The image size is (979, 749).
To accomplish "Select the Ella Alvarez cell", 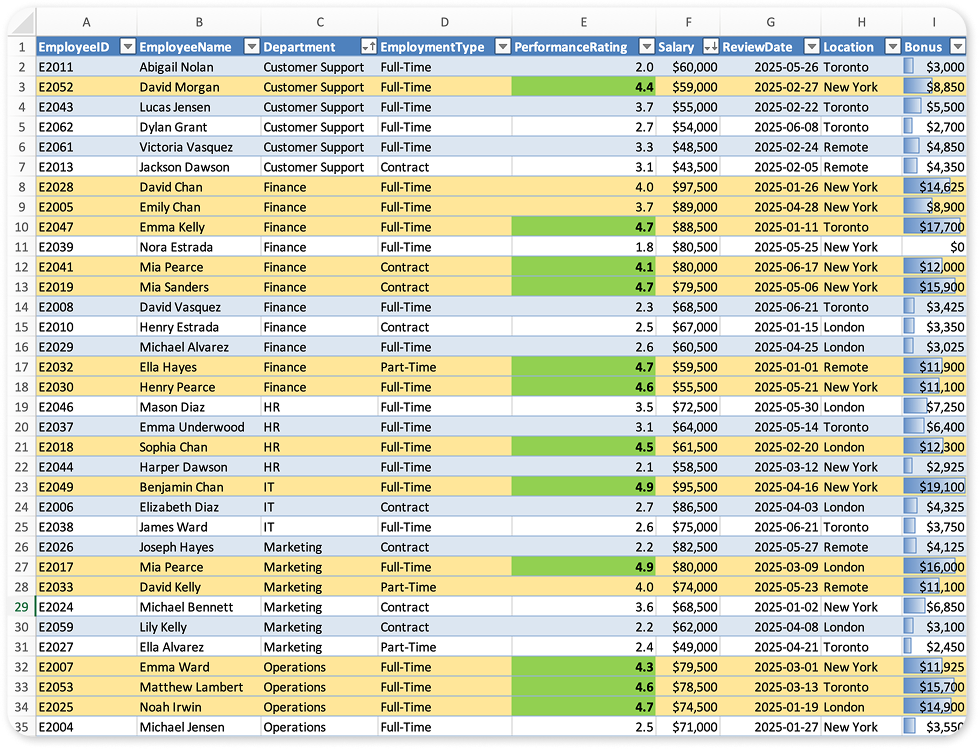I will coord(199,647).
